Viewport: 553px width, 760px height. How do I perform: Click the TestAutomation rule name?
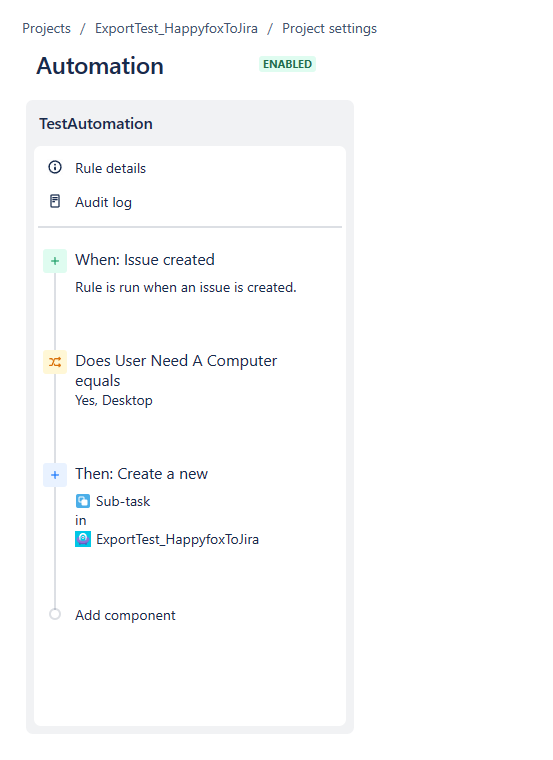(x=96, y=124)
